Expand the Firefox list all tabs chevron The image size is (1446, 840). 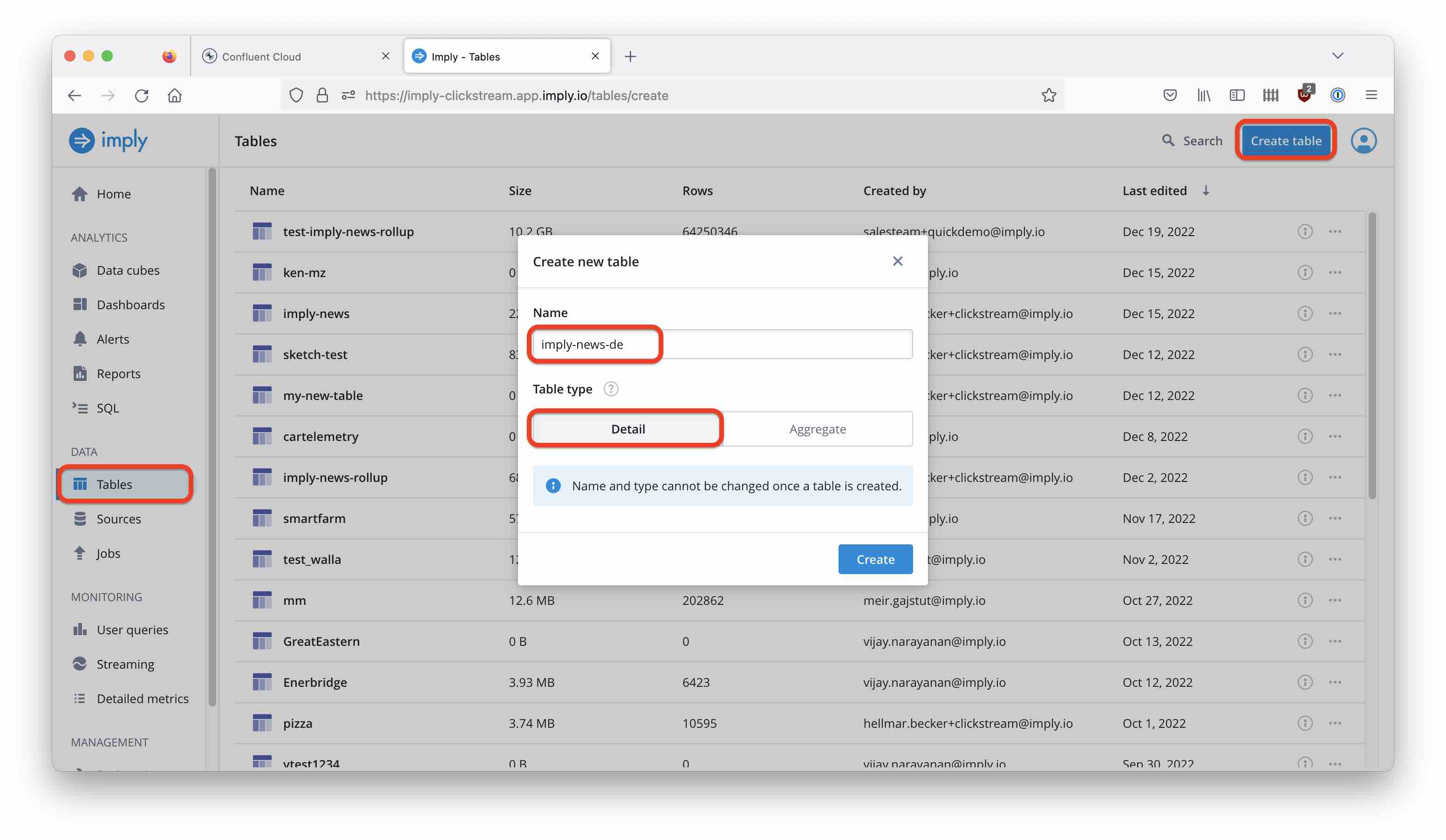[1337, 55]
